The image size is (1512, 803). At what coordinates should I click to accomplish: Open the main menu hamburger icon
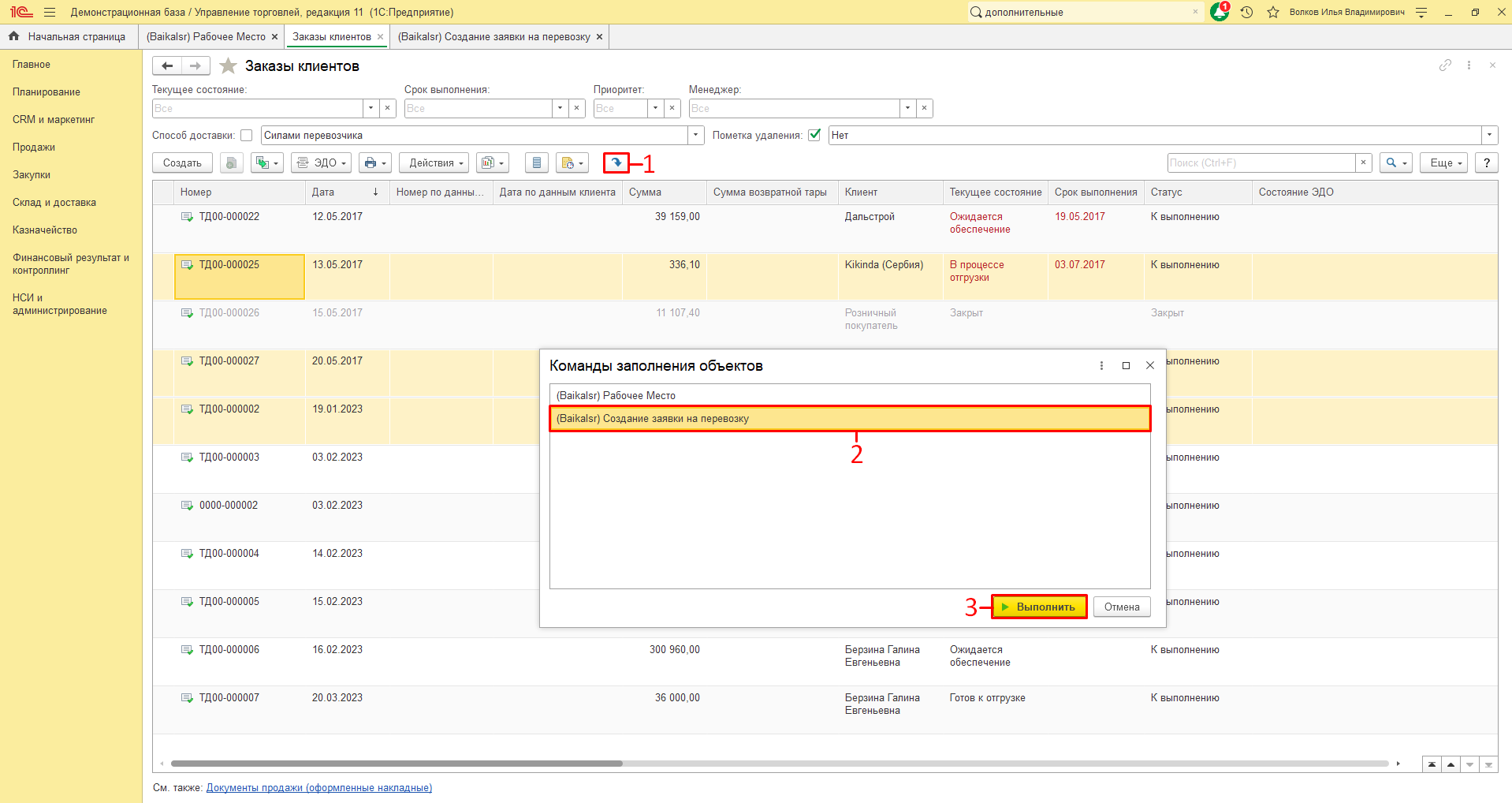click(x=50, y=12)
